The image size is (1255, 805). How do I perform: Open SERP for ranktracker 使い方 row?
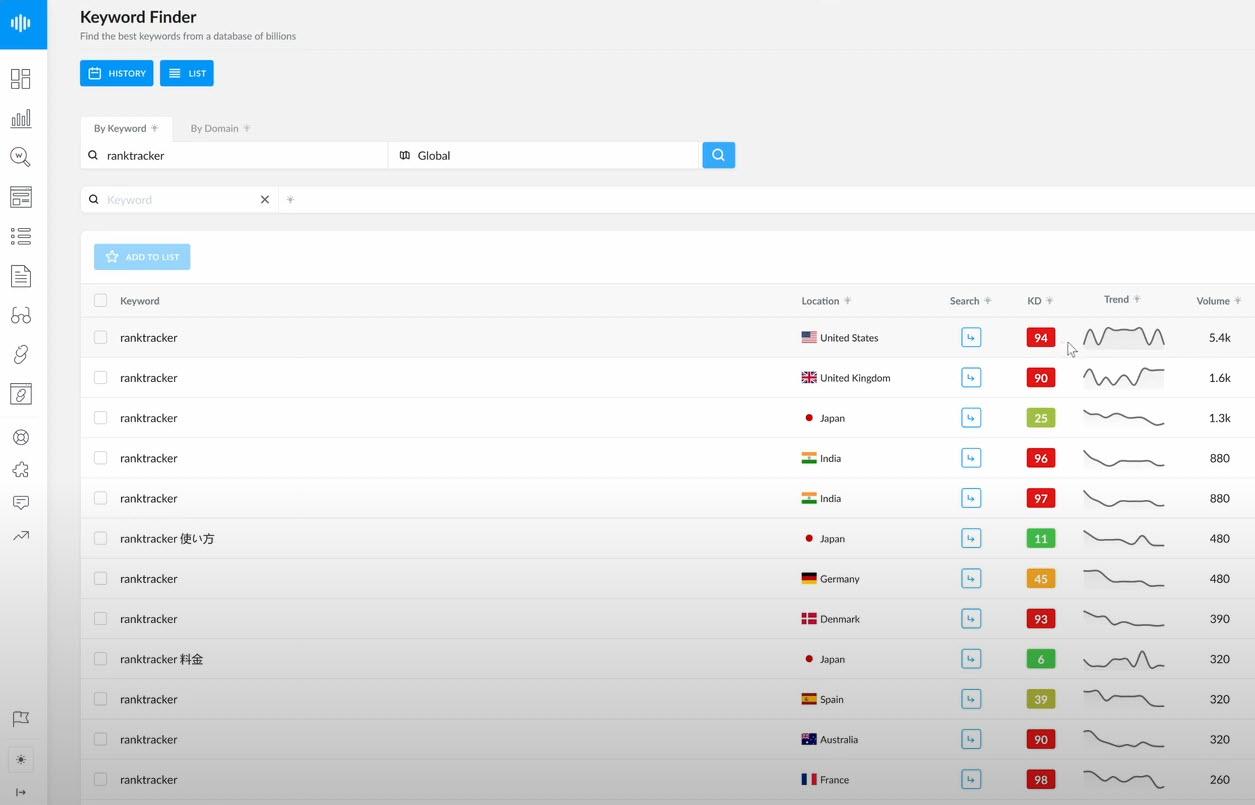pyautogui.click(x=970, y=538)
